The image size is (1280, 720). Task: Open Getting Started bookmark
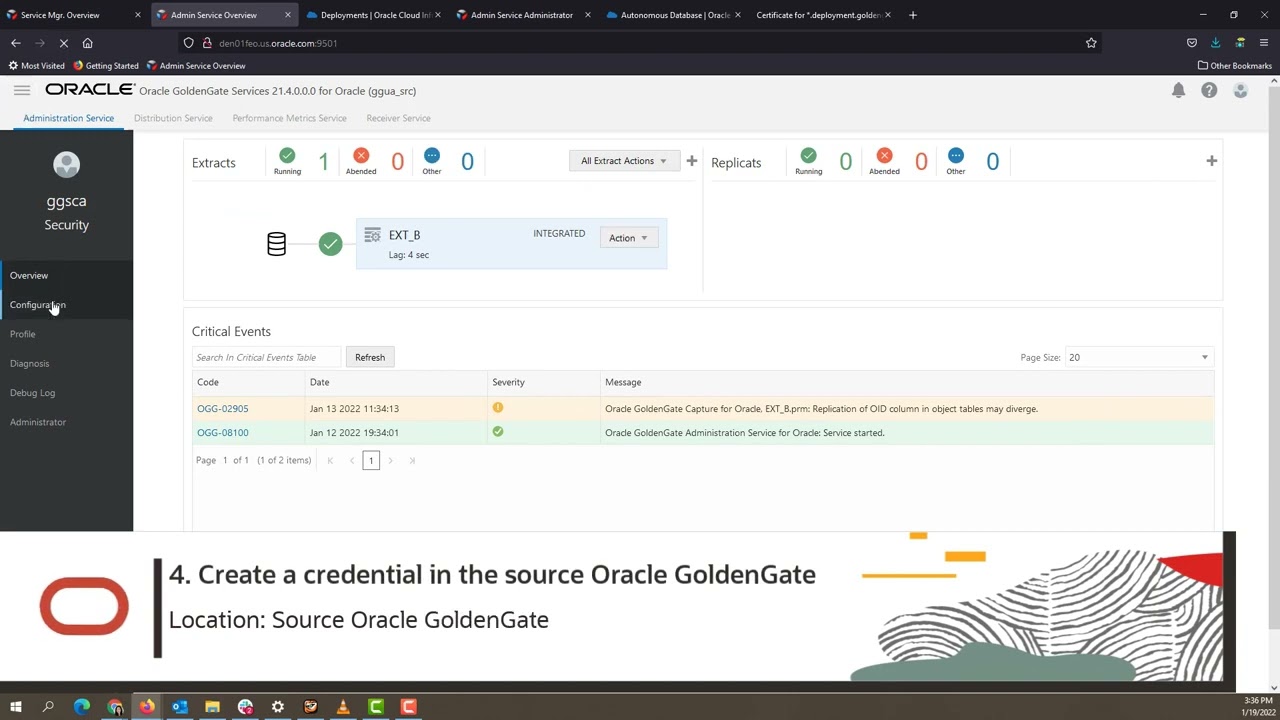[x=106, y=66]
